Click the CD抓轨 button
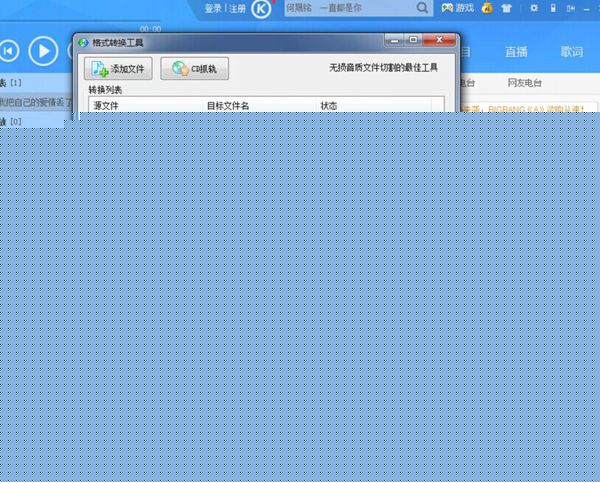 pyautogui.click(x=195, y=69)
